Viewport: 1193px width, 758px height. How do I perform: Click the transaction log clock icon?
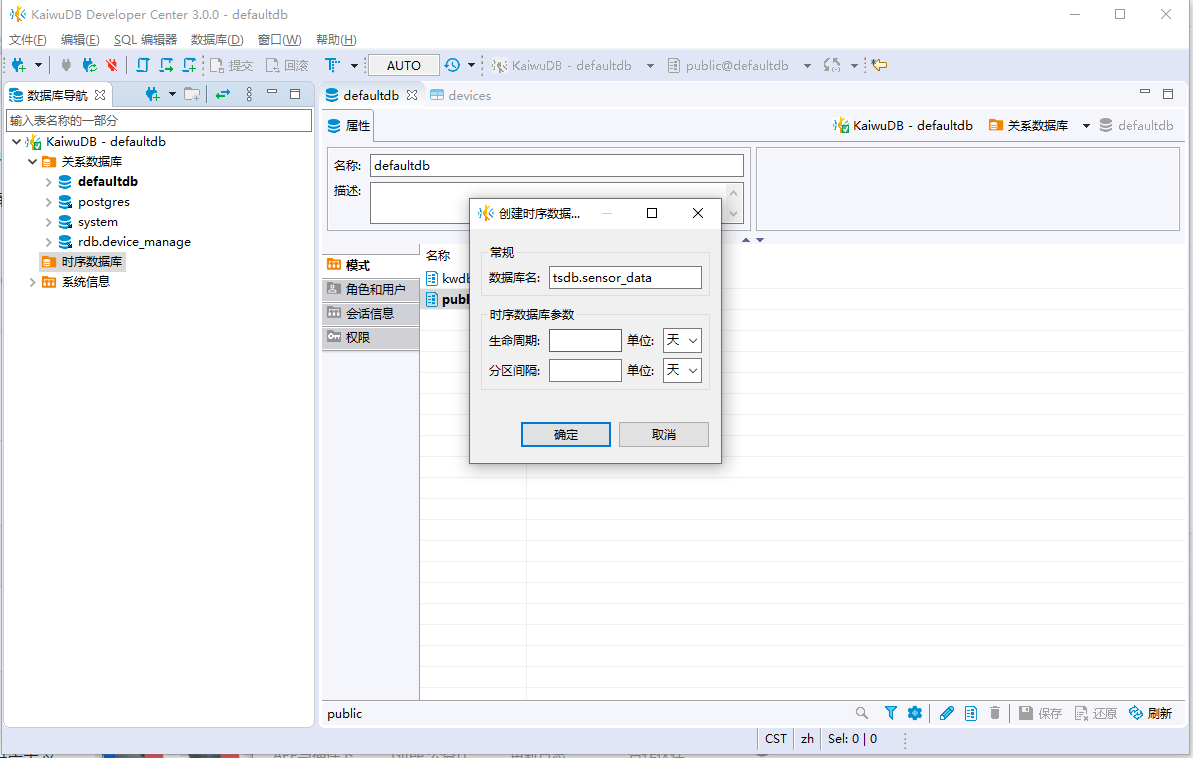[x=453, y=65]
